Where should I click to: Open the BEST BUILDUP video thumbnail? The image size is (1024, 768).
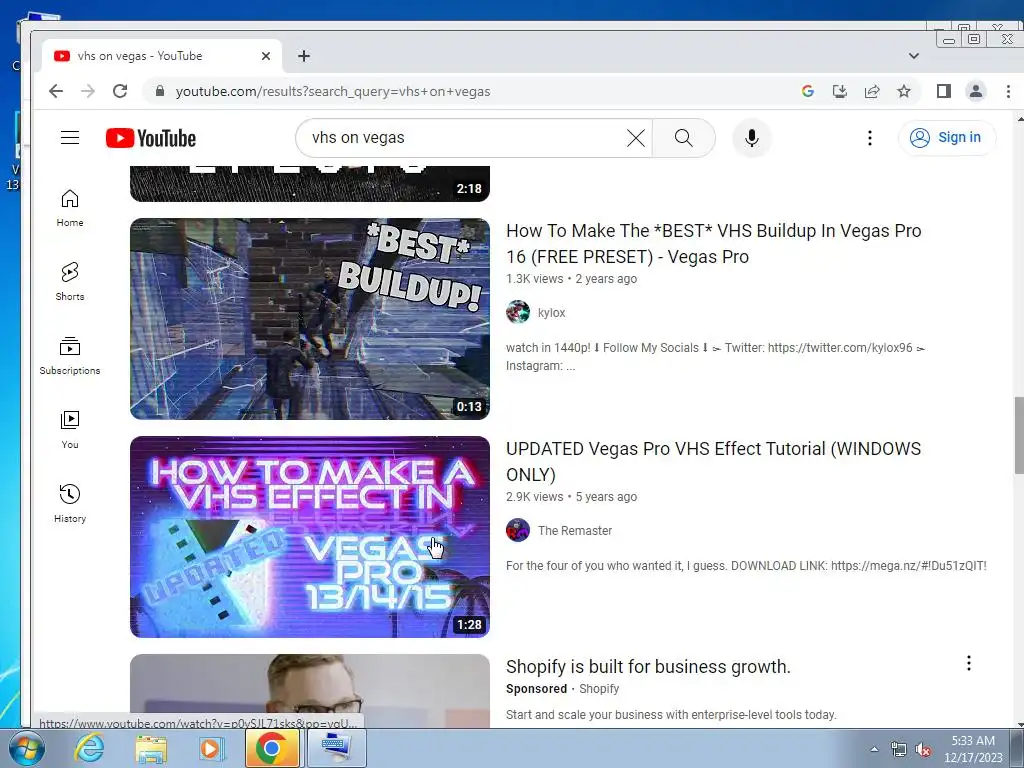(310, 319)
